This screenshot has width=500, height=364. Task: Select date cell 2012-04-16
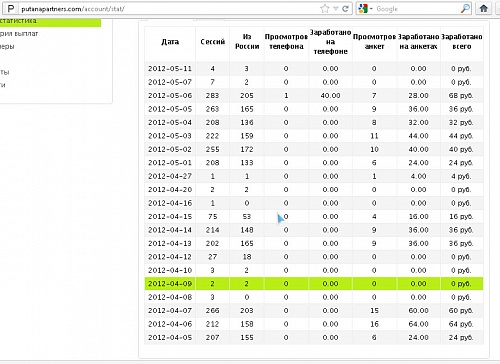(x=170, y=203)
